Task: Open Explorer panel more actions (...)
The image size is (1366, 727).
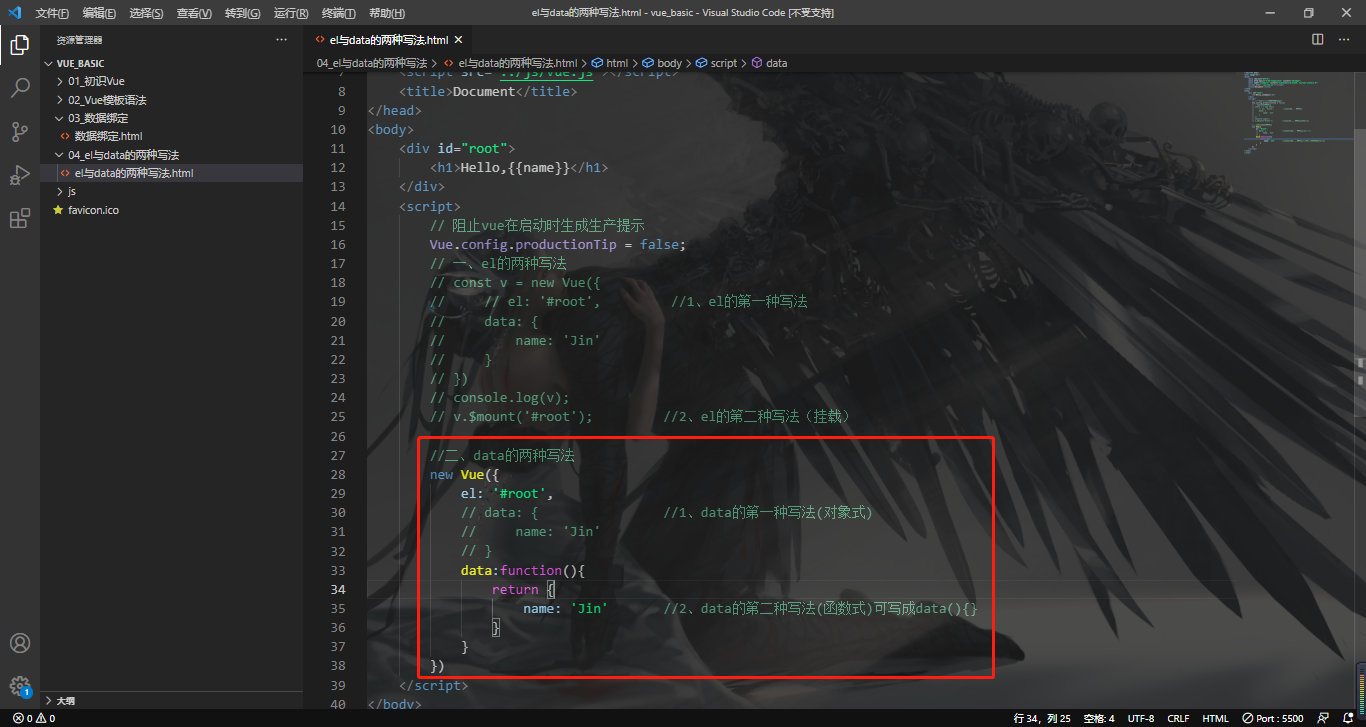Action: point(281,40)
